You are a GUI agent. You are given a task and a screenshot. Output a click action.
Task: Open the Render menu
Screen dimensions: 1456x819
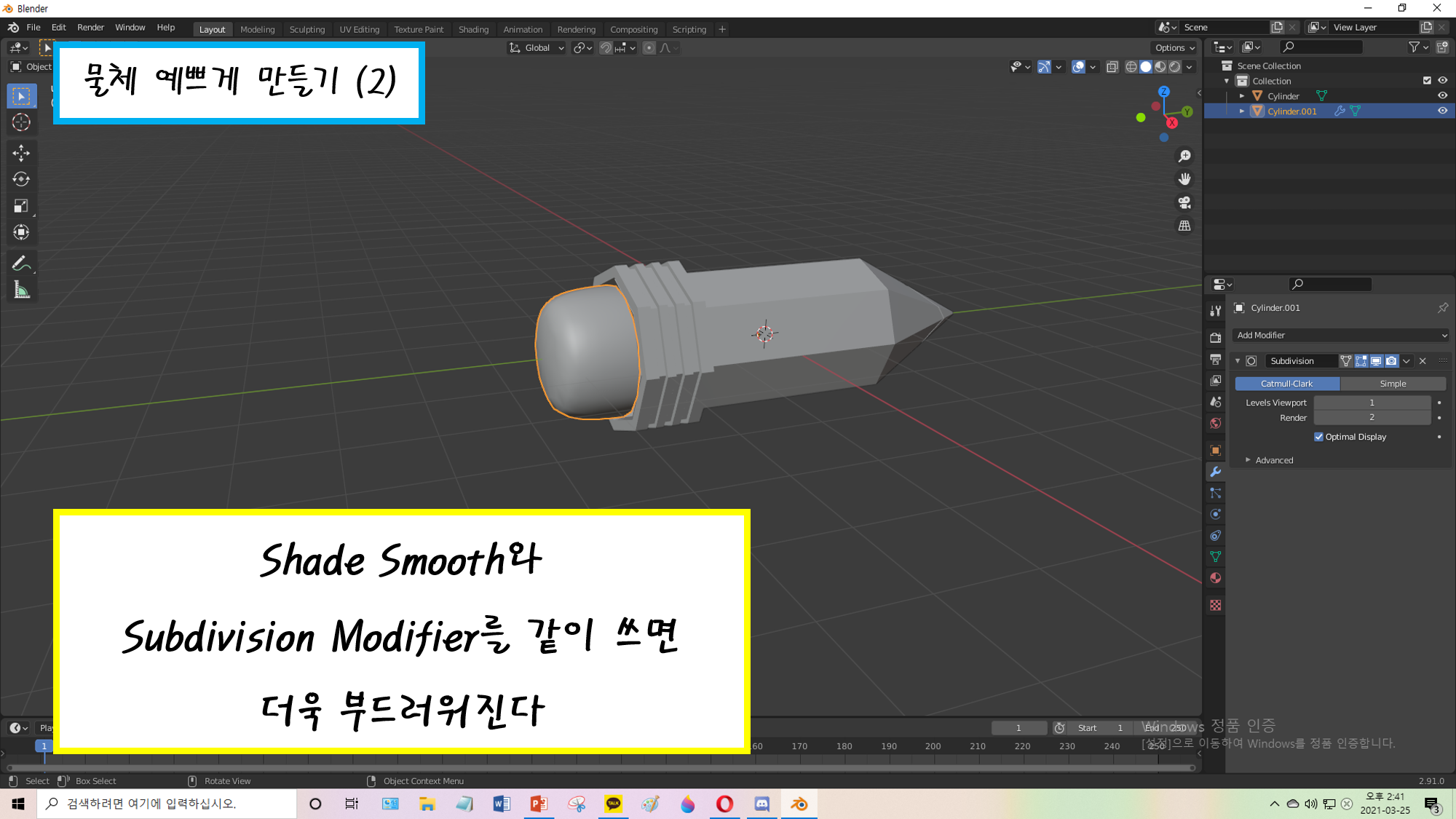(90, 28)
